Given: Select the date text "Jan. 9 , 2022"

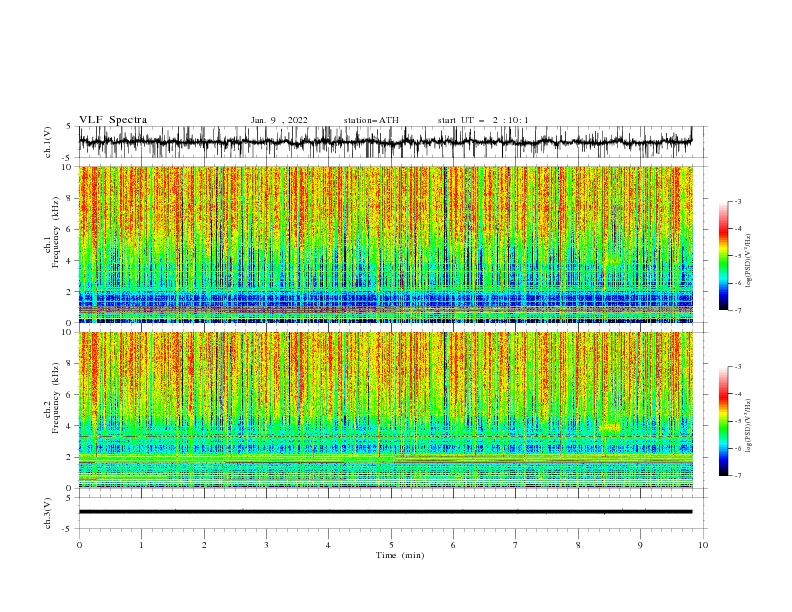Looking at the screenshot, I should click(279, 120).
